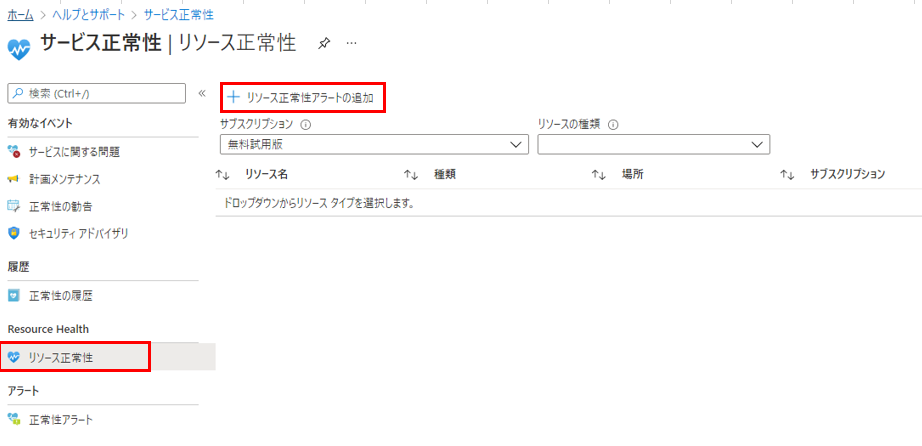Click the セキュリティ アドバイザリ shield icon
Image resolution: width=922 pixels, height=446 pixels.
pyautogui.click(x=14, y=233)
